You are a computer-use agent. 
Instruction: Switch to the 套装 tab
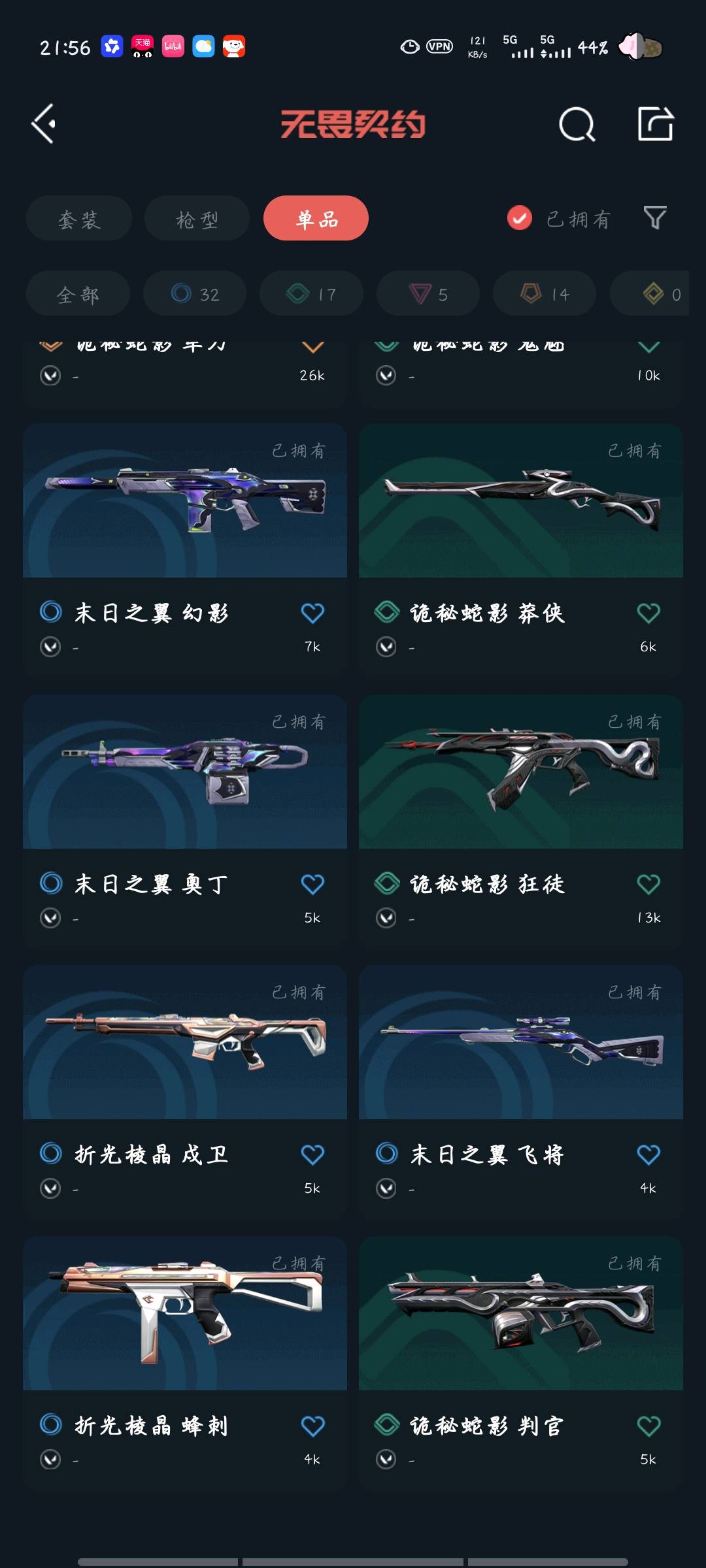coord(79,218)
